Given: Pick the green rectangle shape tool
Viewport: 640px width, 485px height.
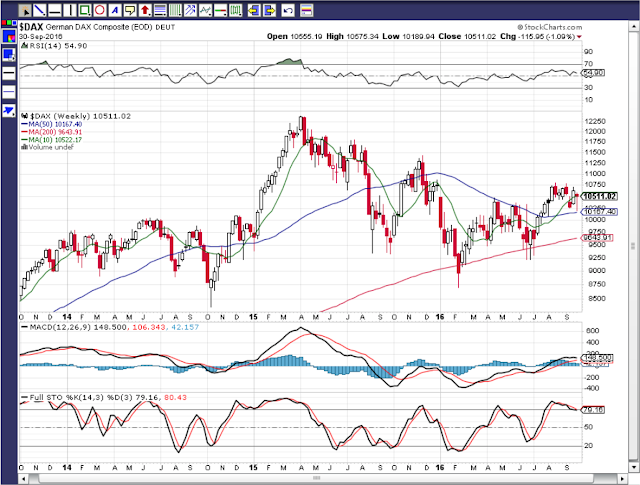Looking at the screenshot, I should [84, 10].
